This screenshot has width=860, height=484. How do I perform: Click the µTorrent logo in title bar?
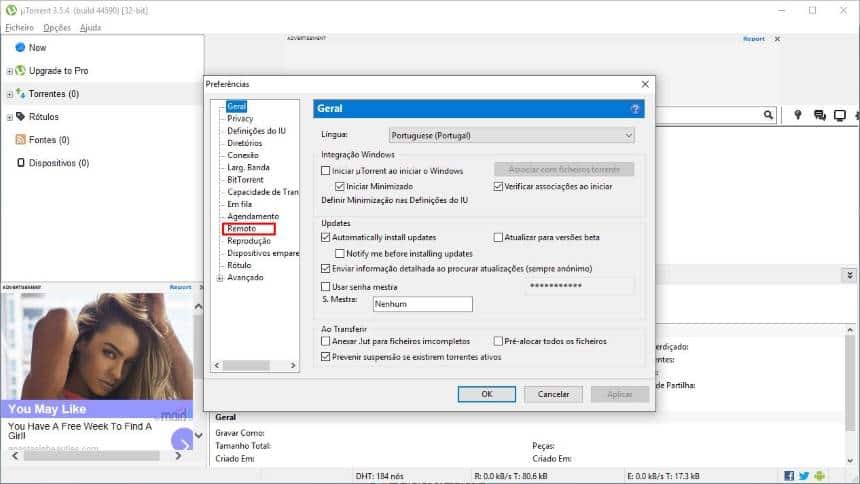coord(11,10)
